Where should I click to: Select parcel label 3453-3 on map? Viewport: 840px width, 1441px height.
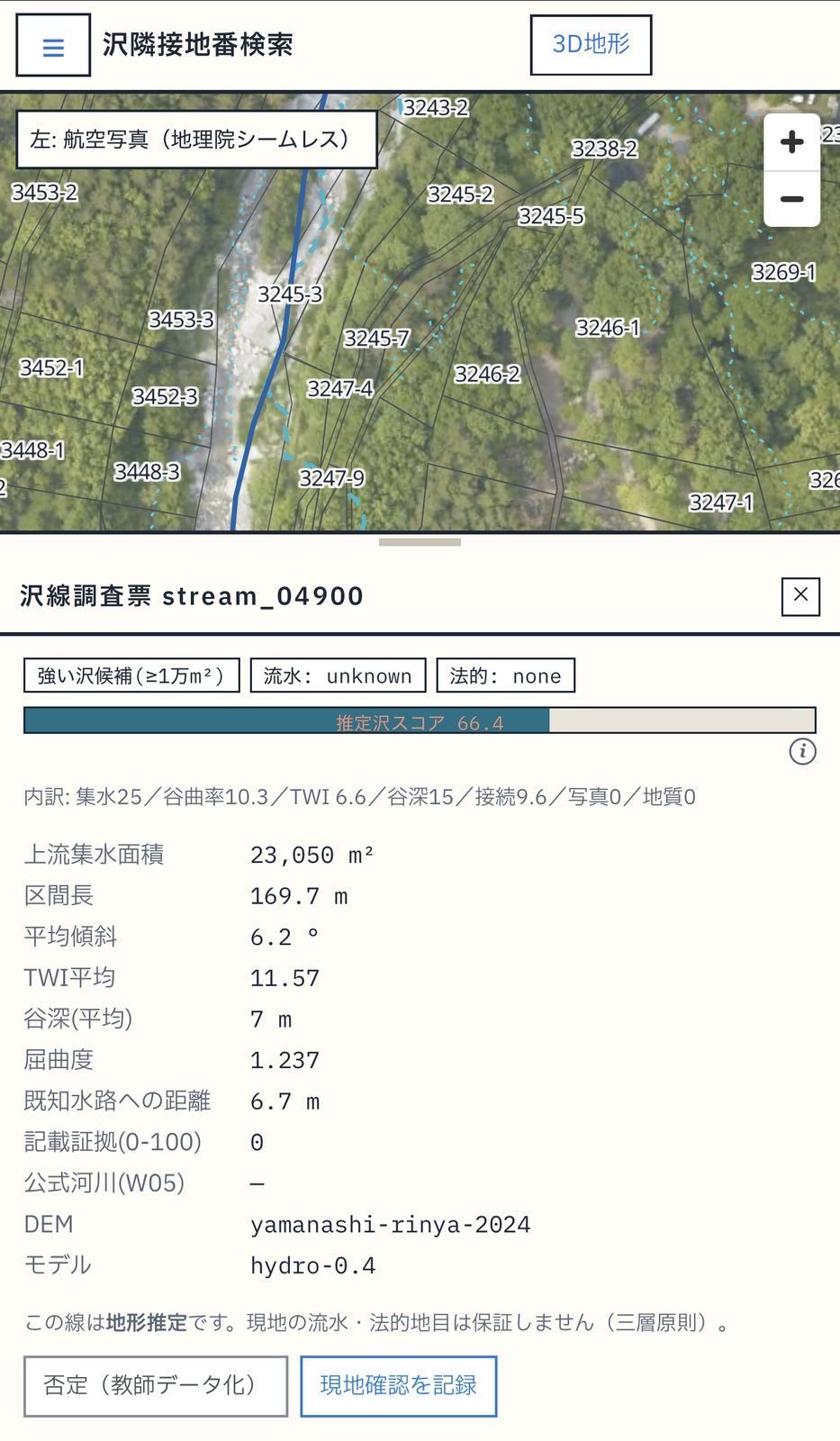pyautogui.click(x=181, y=320)
